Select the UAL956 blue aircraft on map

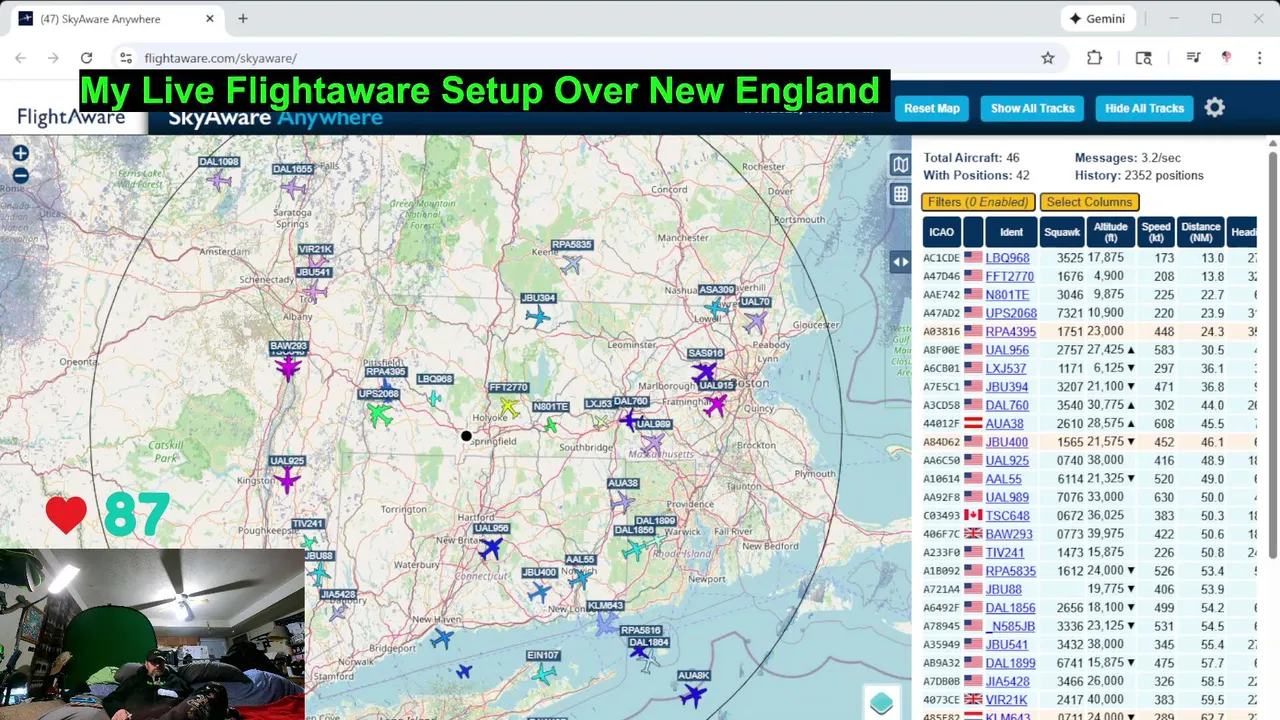point(490,548)
